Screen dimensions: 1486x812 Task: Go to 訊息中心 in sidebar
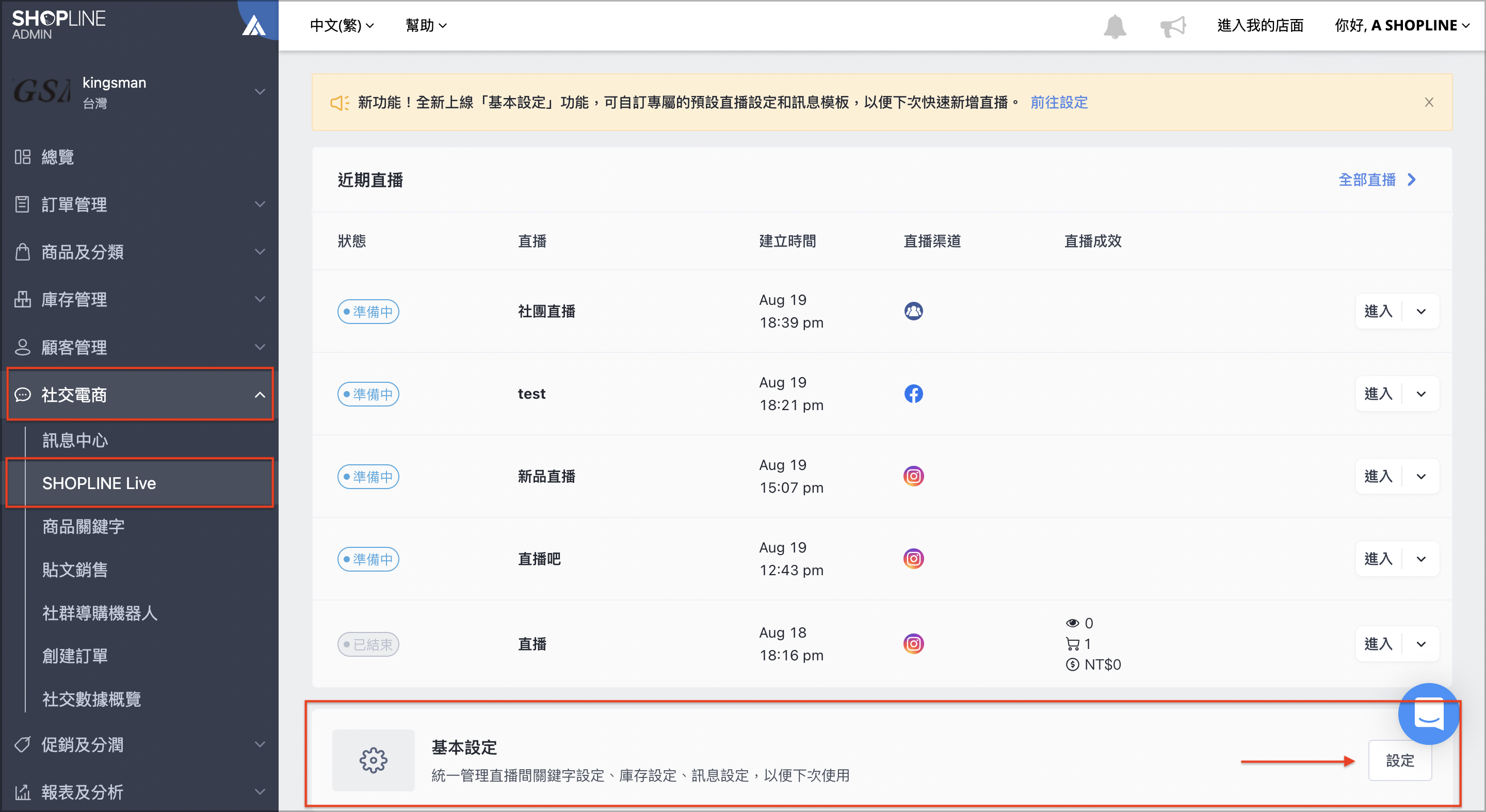coord(75,440)
